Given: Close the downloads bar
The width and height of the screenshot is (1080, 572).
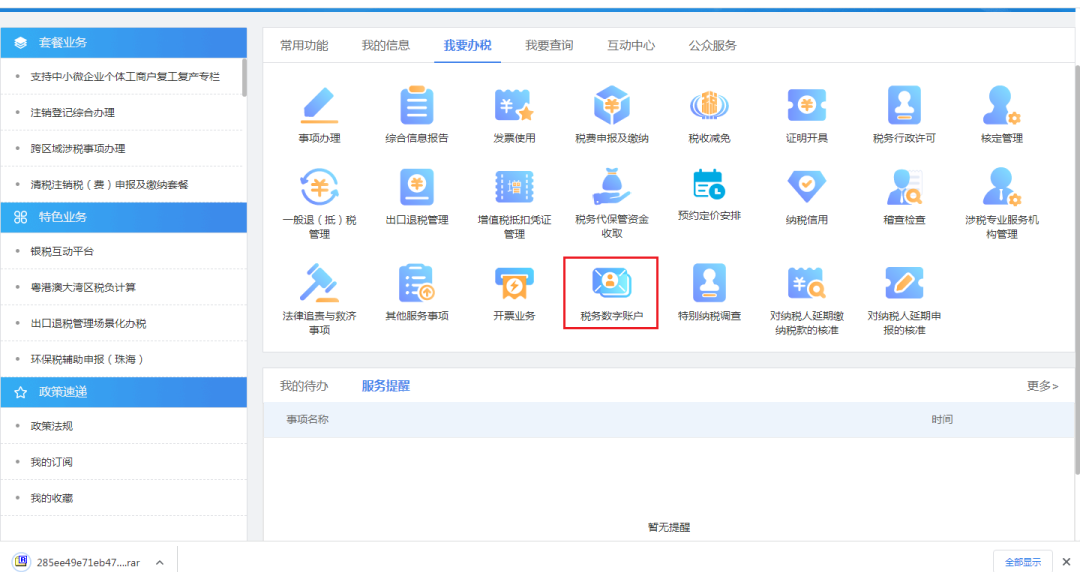Looking at the screenshot, I should point(1066,562).
